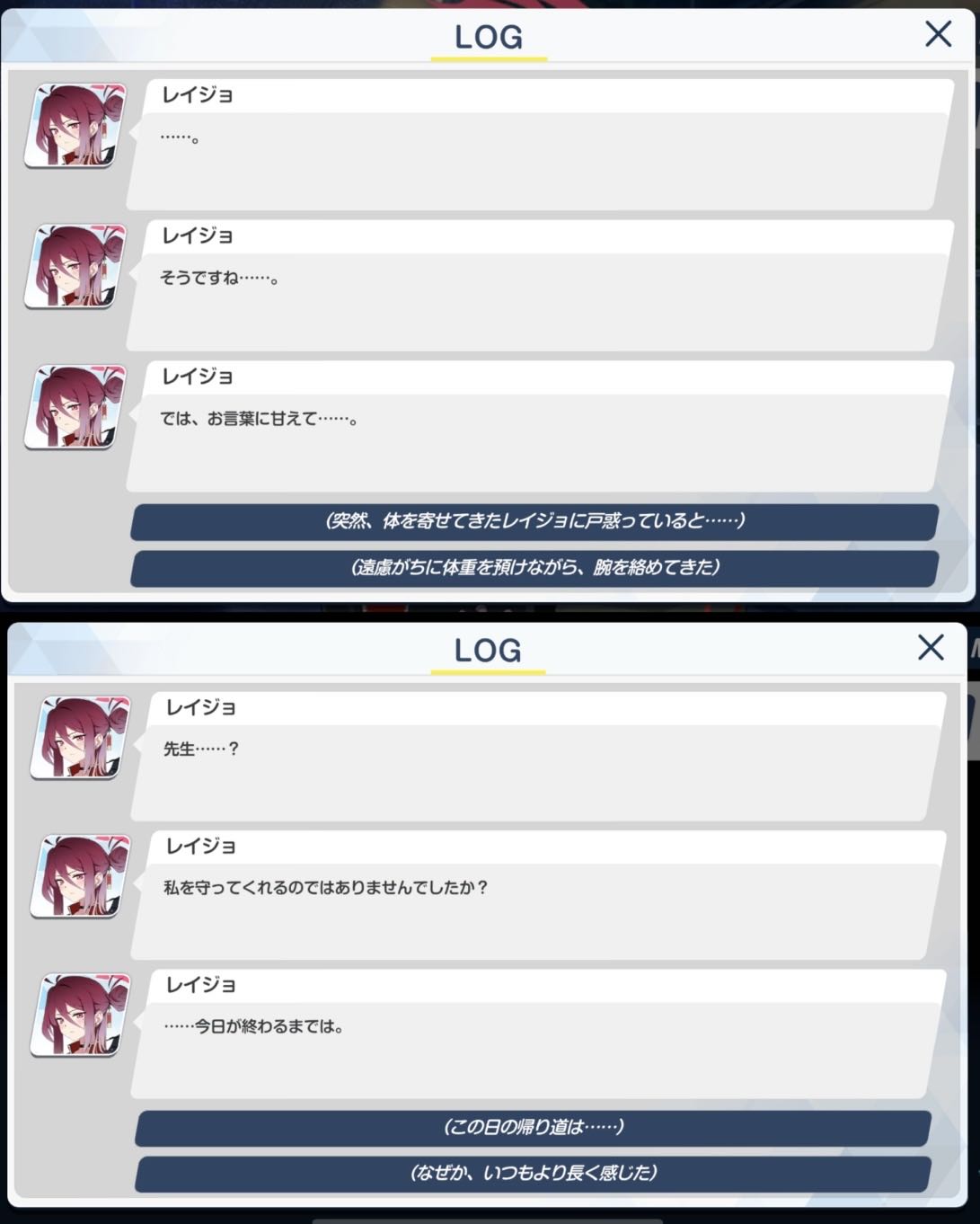Select the '遠慮がちに体重を預けながら' narration bar
This screenshot has width=980, height=1224.
[534, 568]
